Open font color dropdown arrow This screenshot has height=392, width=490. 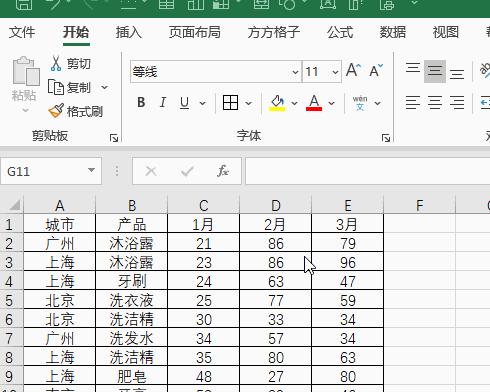click(331, 103)
